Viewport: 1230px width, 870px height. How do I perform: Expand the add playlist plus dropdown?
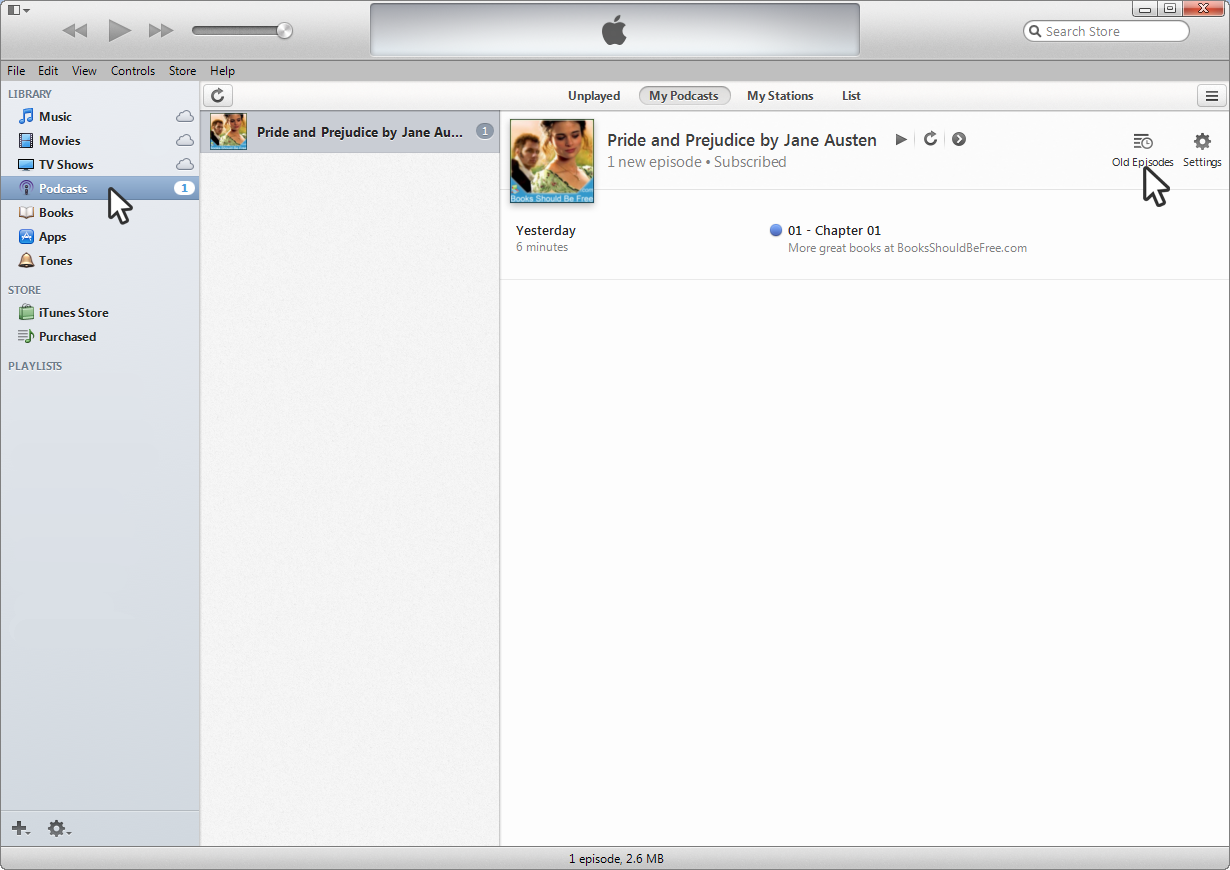[x=20, y=828]
